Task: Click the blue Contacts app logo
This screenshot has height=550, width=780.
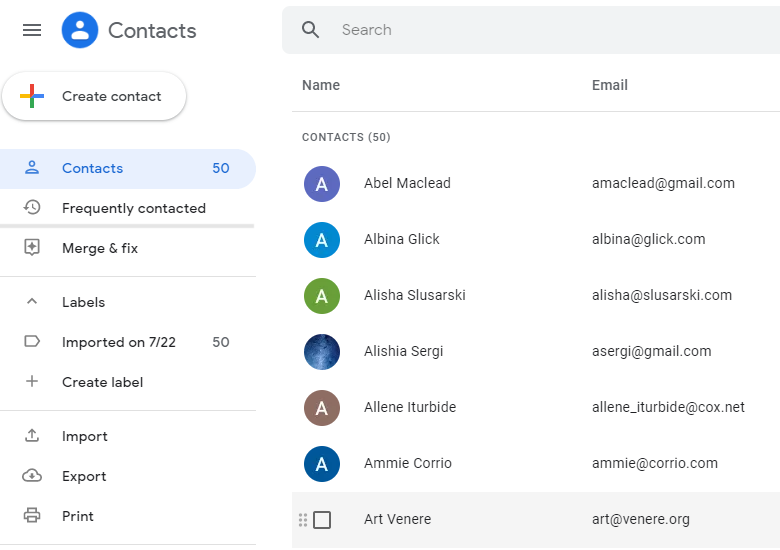Action: point(79,30)
